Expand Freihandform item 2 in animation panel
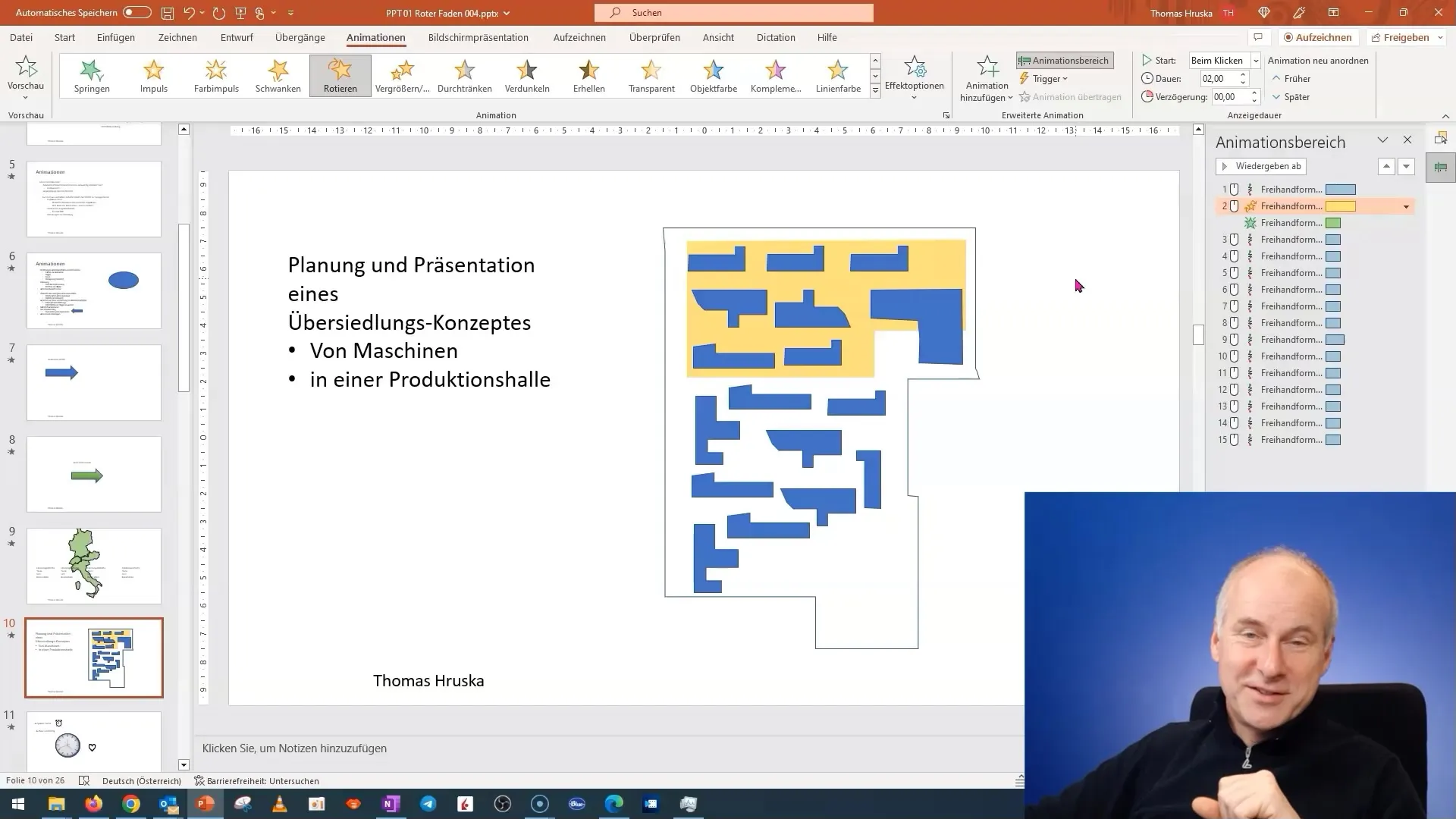This screenshot has width=1456, height=819. (x=1407, y=206)
